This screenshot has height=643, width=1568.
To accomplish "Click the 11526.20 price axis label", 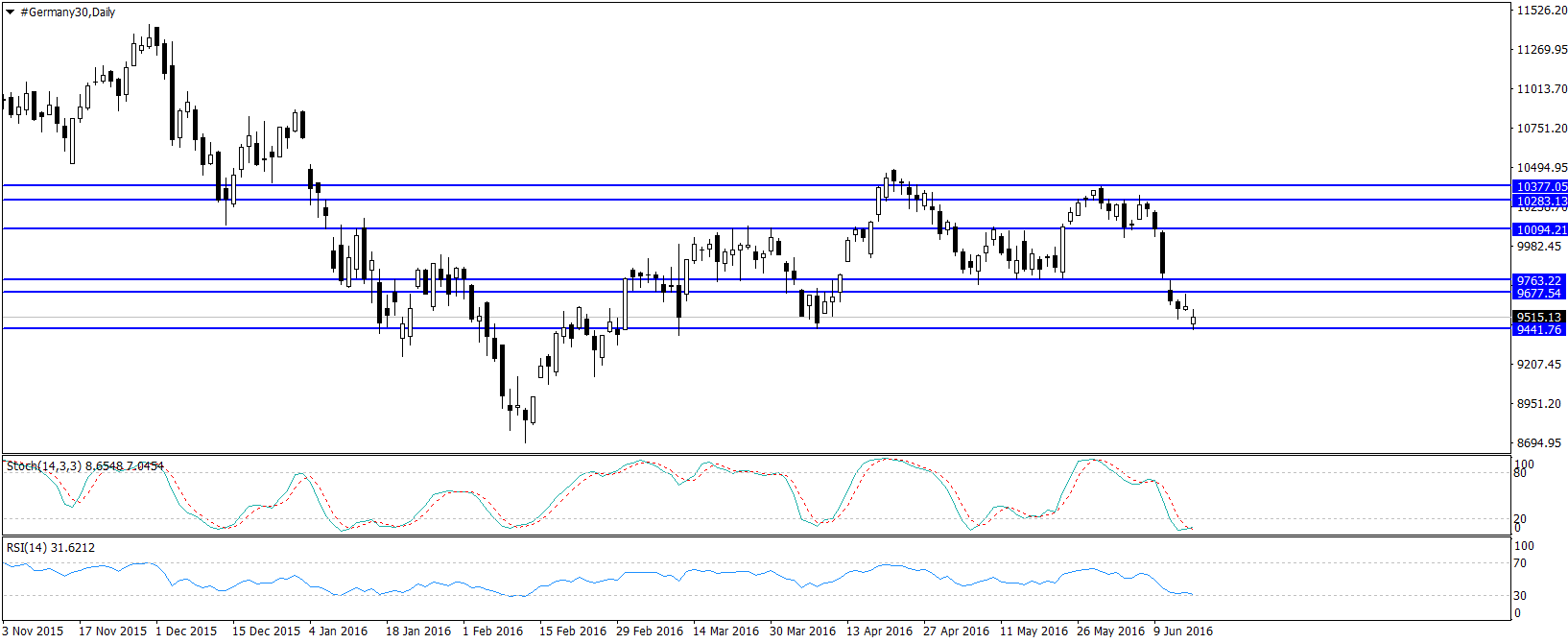I will coord(1542,11).
